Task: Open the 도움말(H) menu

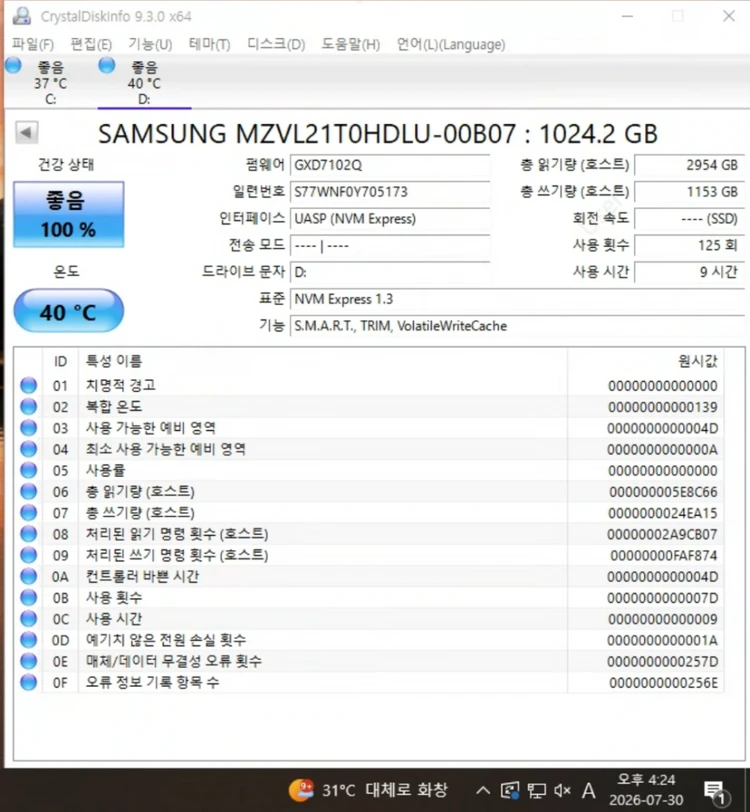Action: point(351,45)
